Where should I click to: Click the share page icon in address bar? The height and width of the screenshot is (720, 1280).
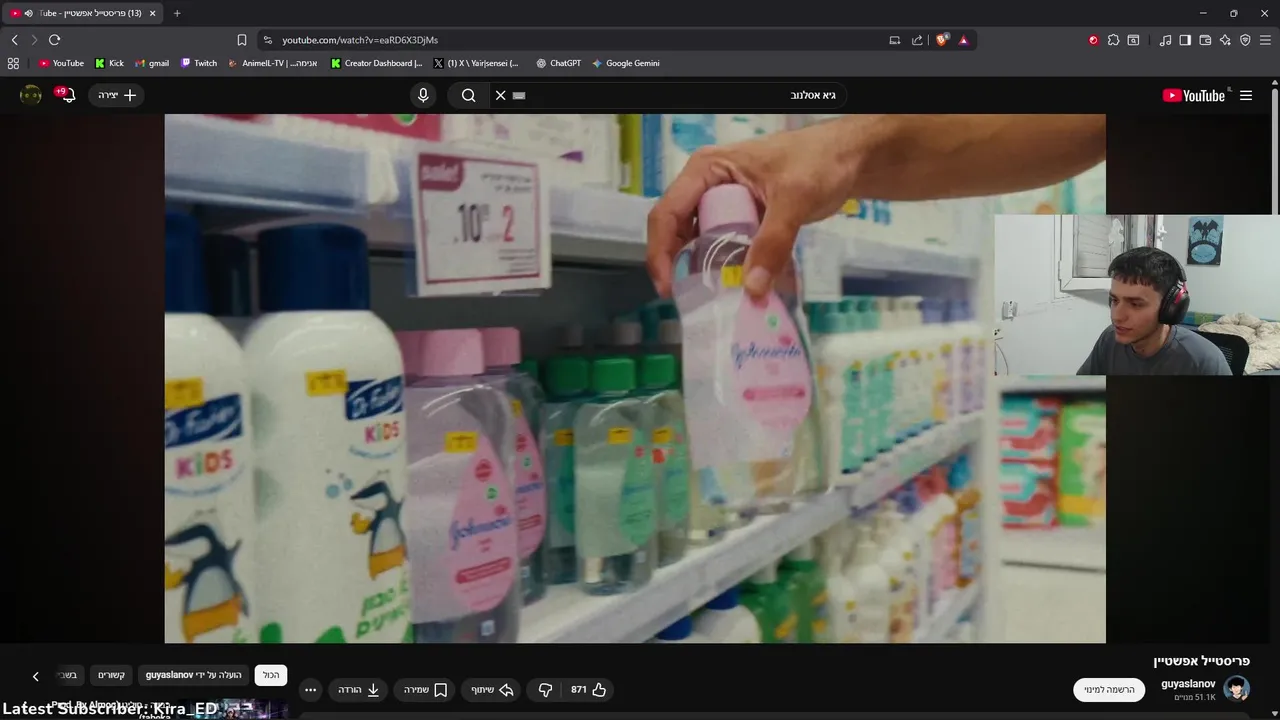917,40
